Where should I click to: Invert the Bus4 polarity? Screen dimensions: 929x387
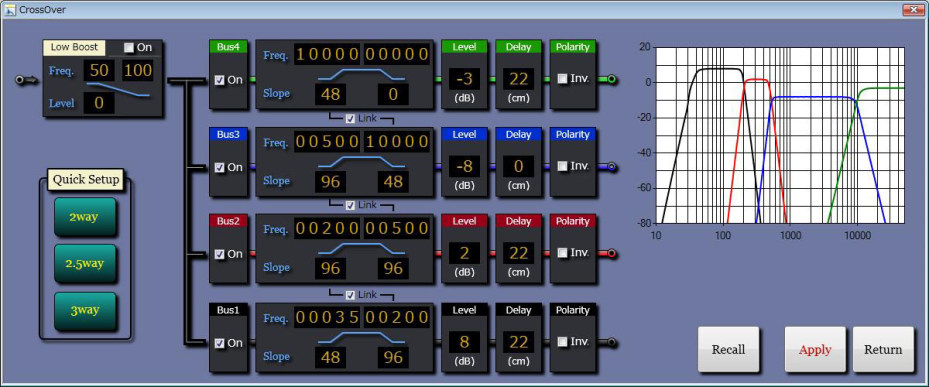(562, 79)
